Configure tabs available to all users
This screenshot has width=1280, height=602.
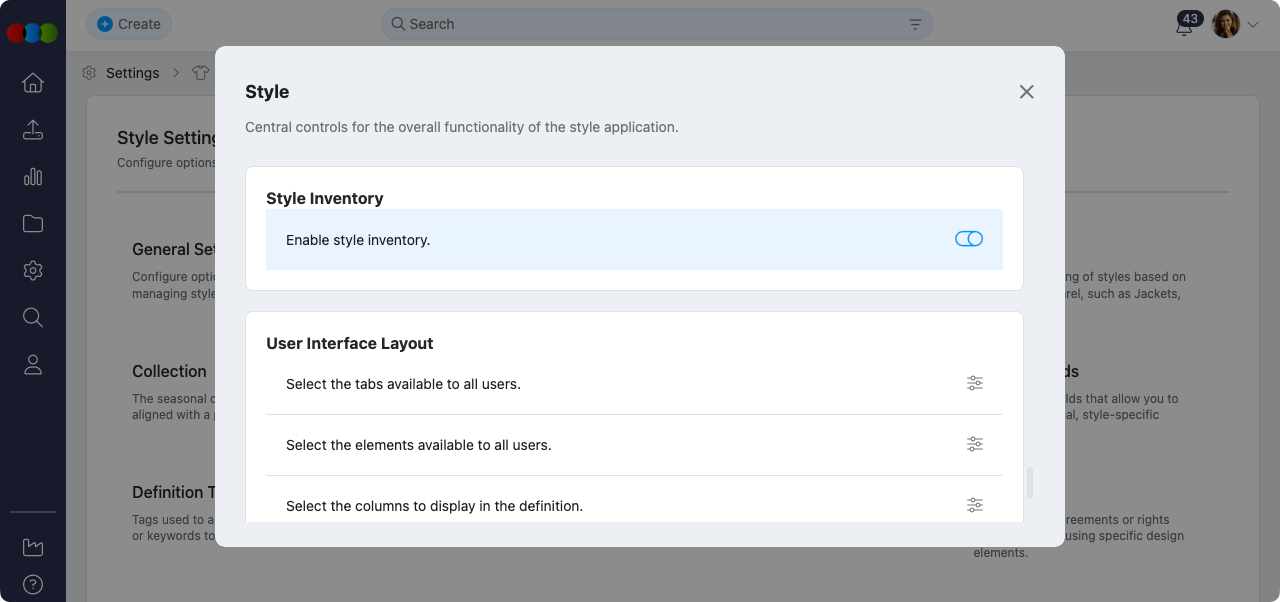(x=975, y=383)
